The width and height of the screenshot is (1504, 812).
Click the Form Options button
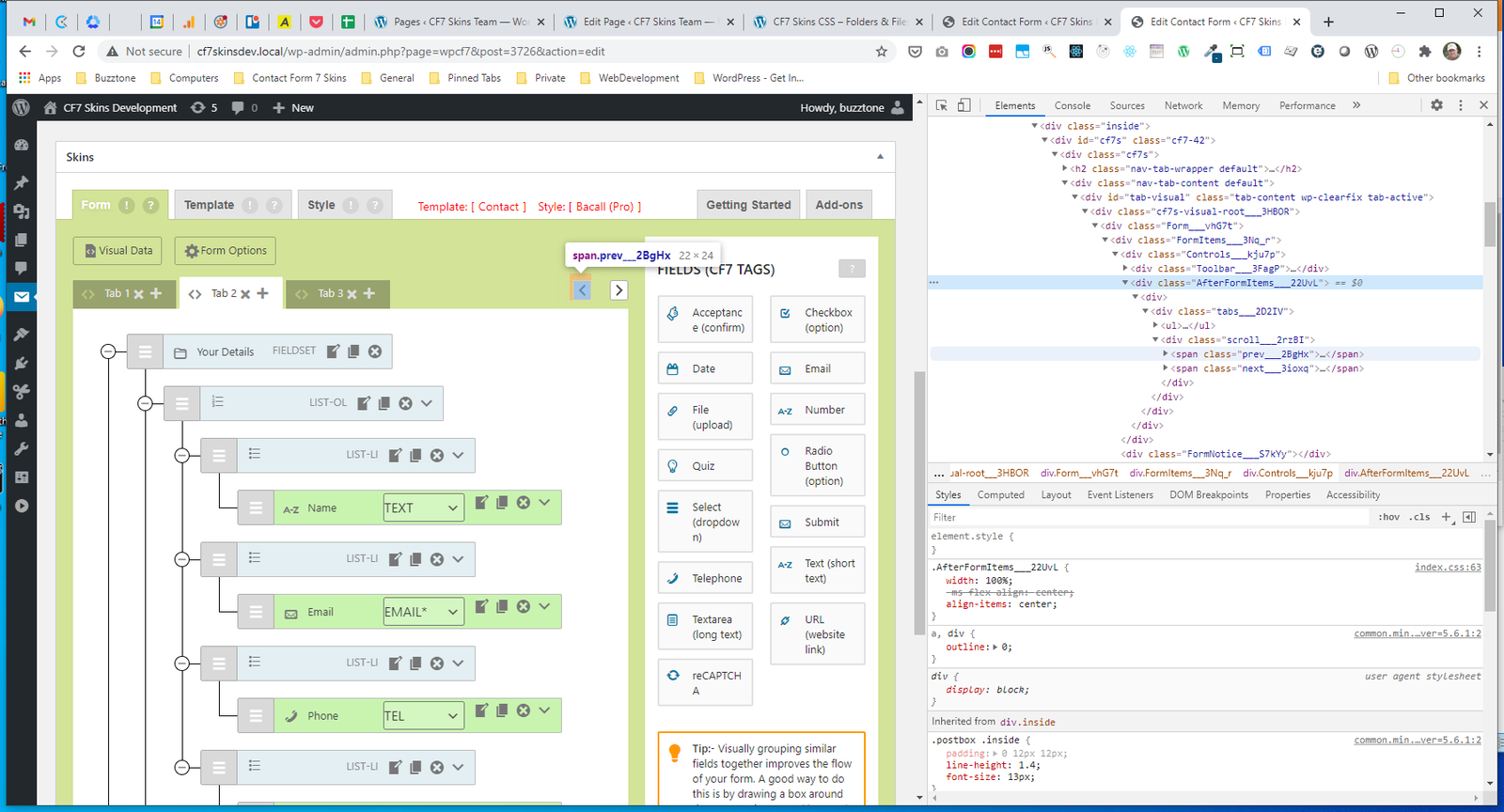pos(226,251)
